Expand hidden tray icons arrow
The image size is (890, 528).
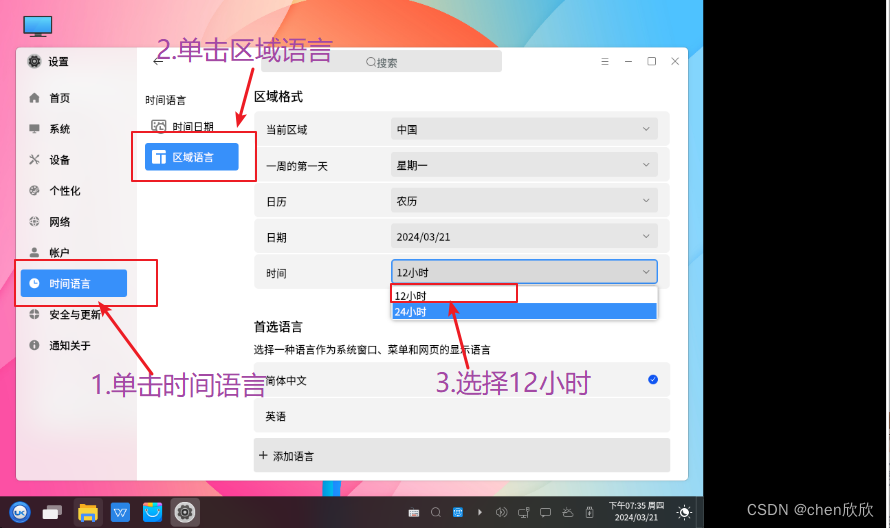[480, 513]
